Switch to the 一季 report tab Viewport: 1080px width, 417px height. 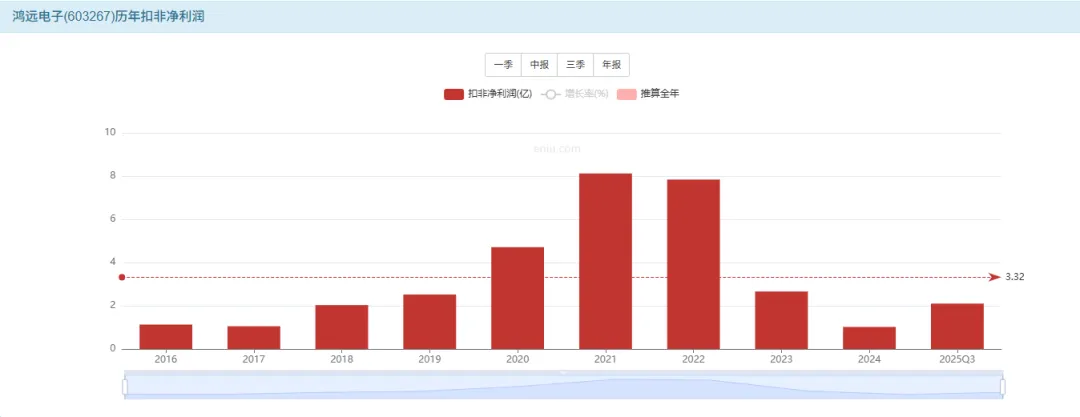click(503, 65)
